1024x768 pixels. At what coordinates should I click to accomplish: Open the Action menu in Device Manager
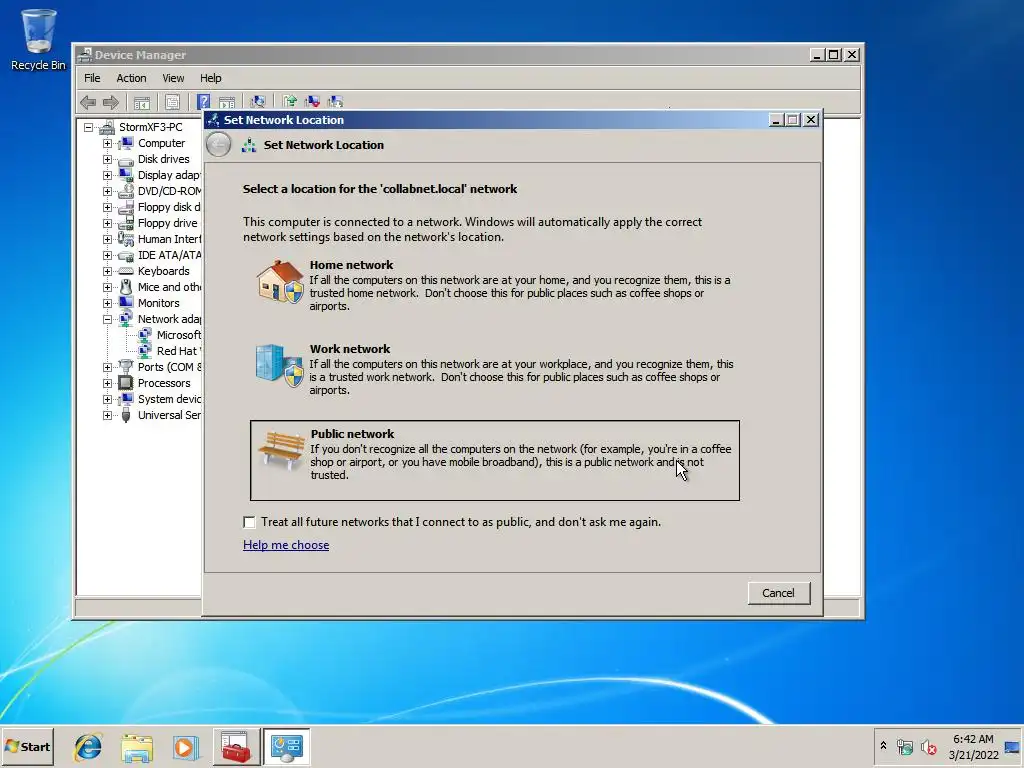tap(131, 78)
